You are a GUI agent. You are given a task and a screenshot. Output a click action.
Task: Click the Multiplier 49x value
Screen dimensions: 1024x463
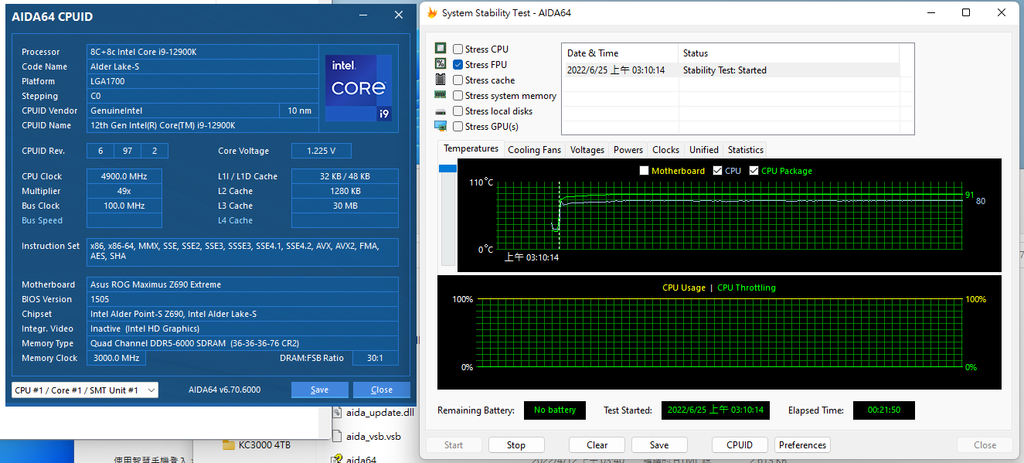(x=124, y=191)
